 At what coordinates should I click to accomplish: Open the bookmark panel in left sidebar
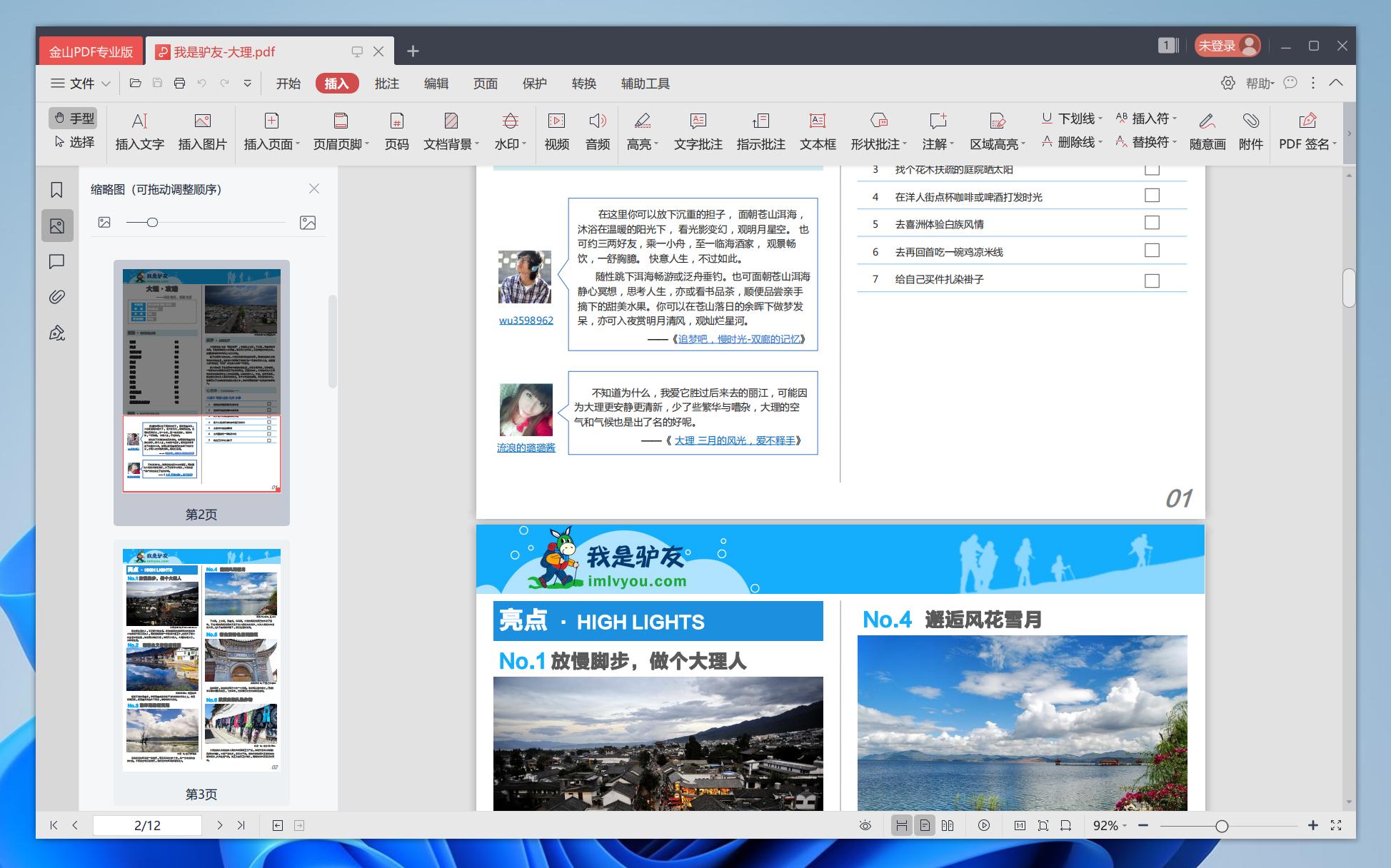pos(57,190)
